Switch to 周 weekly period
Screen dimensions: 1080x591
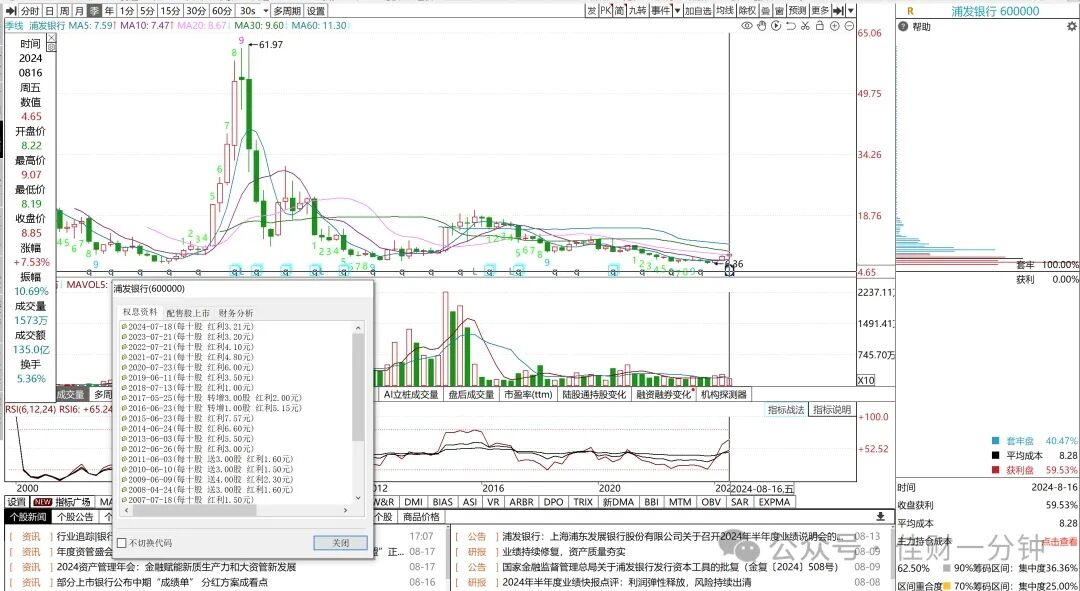[x=64, y=11]
